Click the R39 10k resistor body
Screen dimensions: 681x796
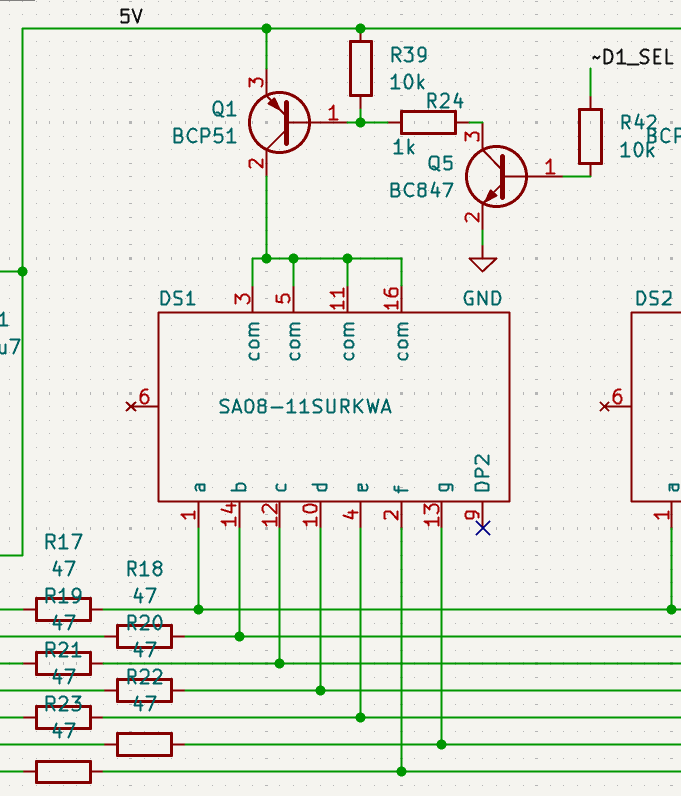[x=361, y=68]
